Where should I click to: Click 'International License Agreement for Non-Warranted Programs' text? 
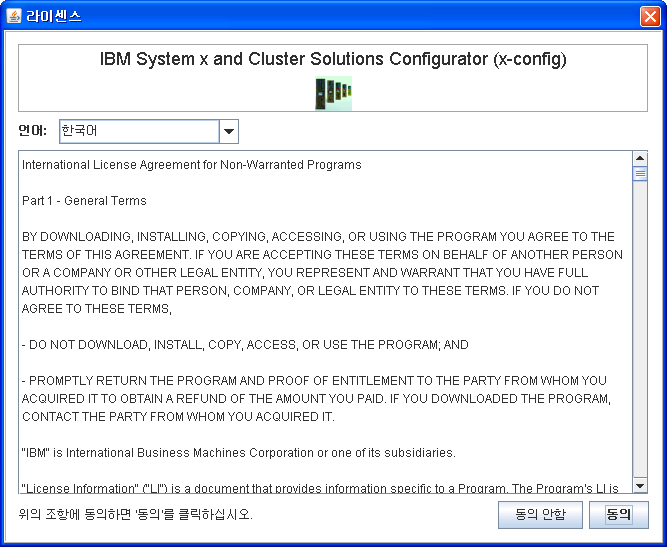tap(191, 165)
